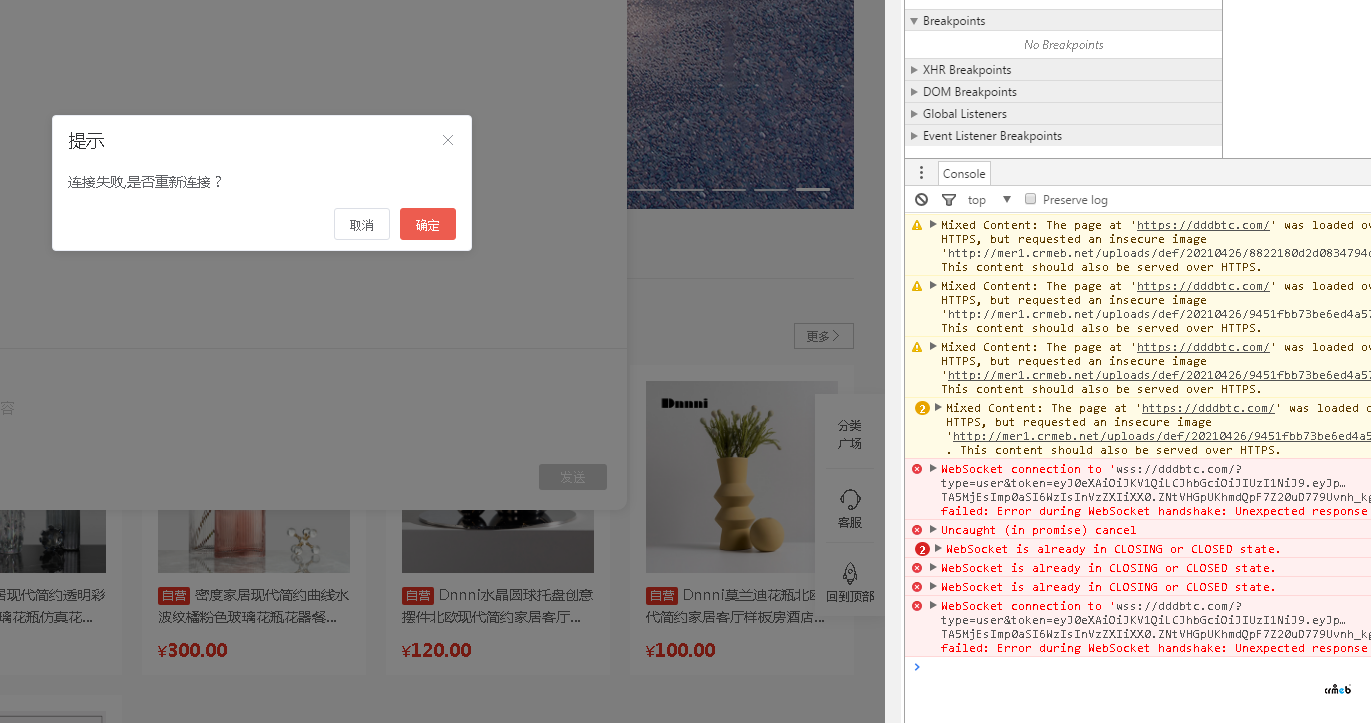The image size is (1371, 723).
Task: Click the greyed-out 发送 button
Action: point(573,477)
